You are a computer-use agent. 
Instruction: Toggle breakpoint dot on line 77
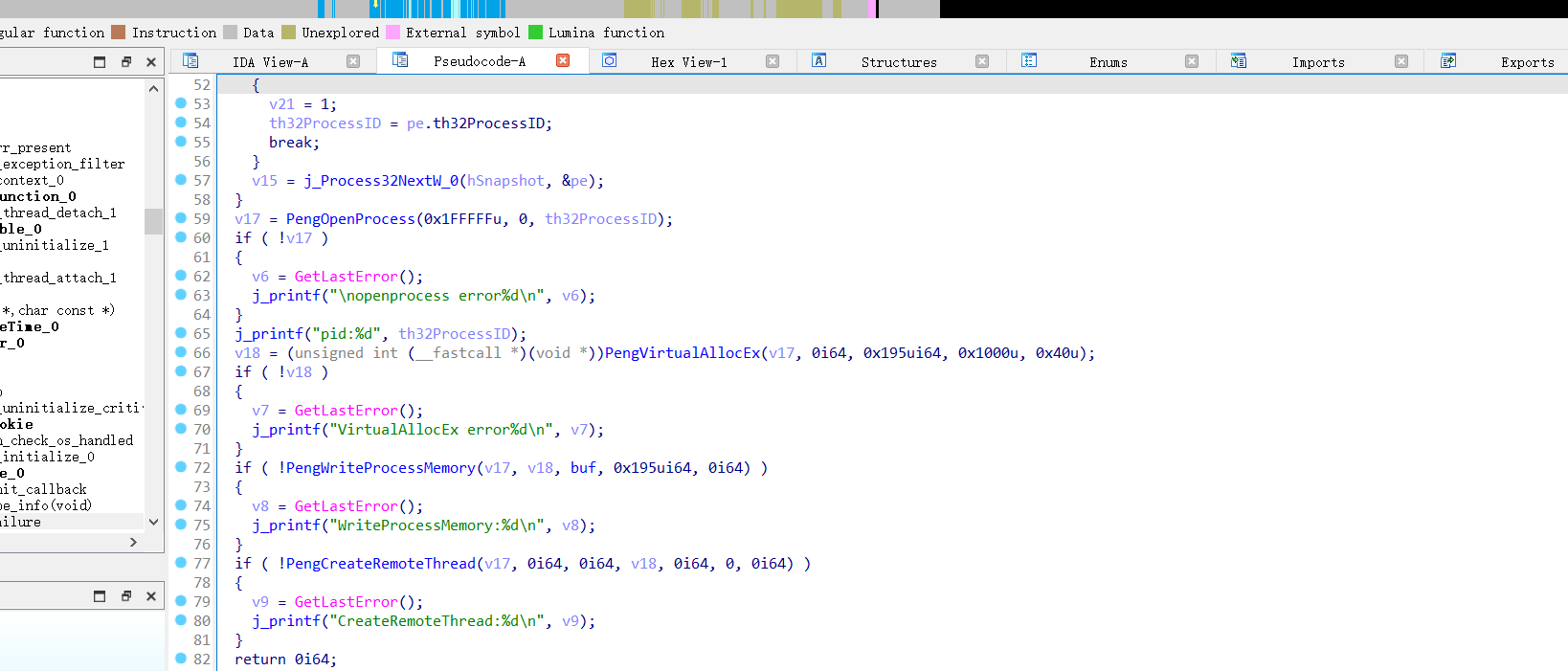(181, 563)
